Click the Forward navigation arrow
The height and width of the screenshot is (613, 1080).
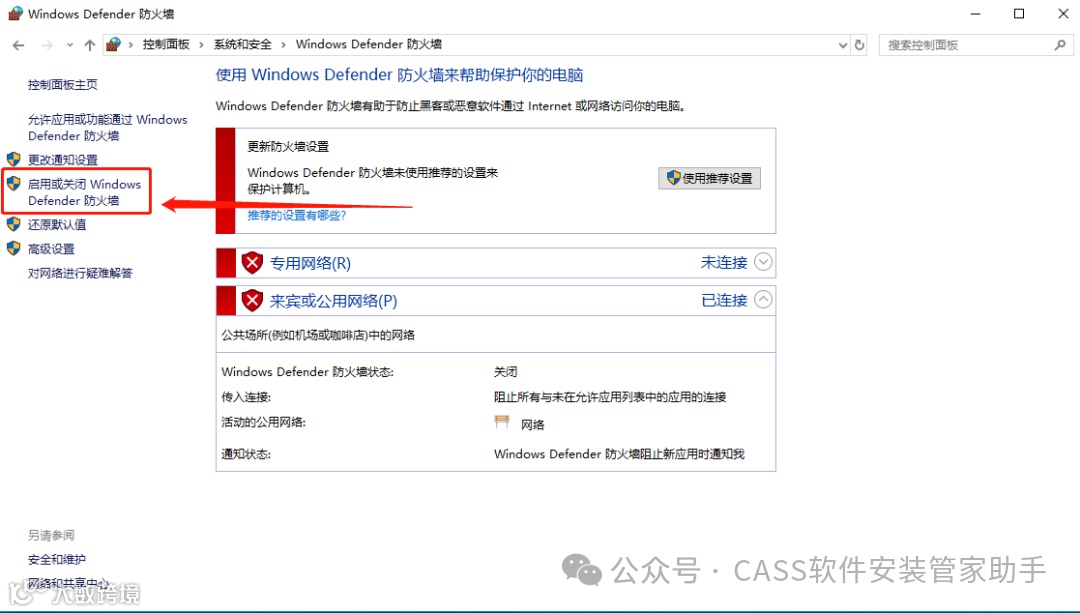point(47,45)
